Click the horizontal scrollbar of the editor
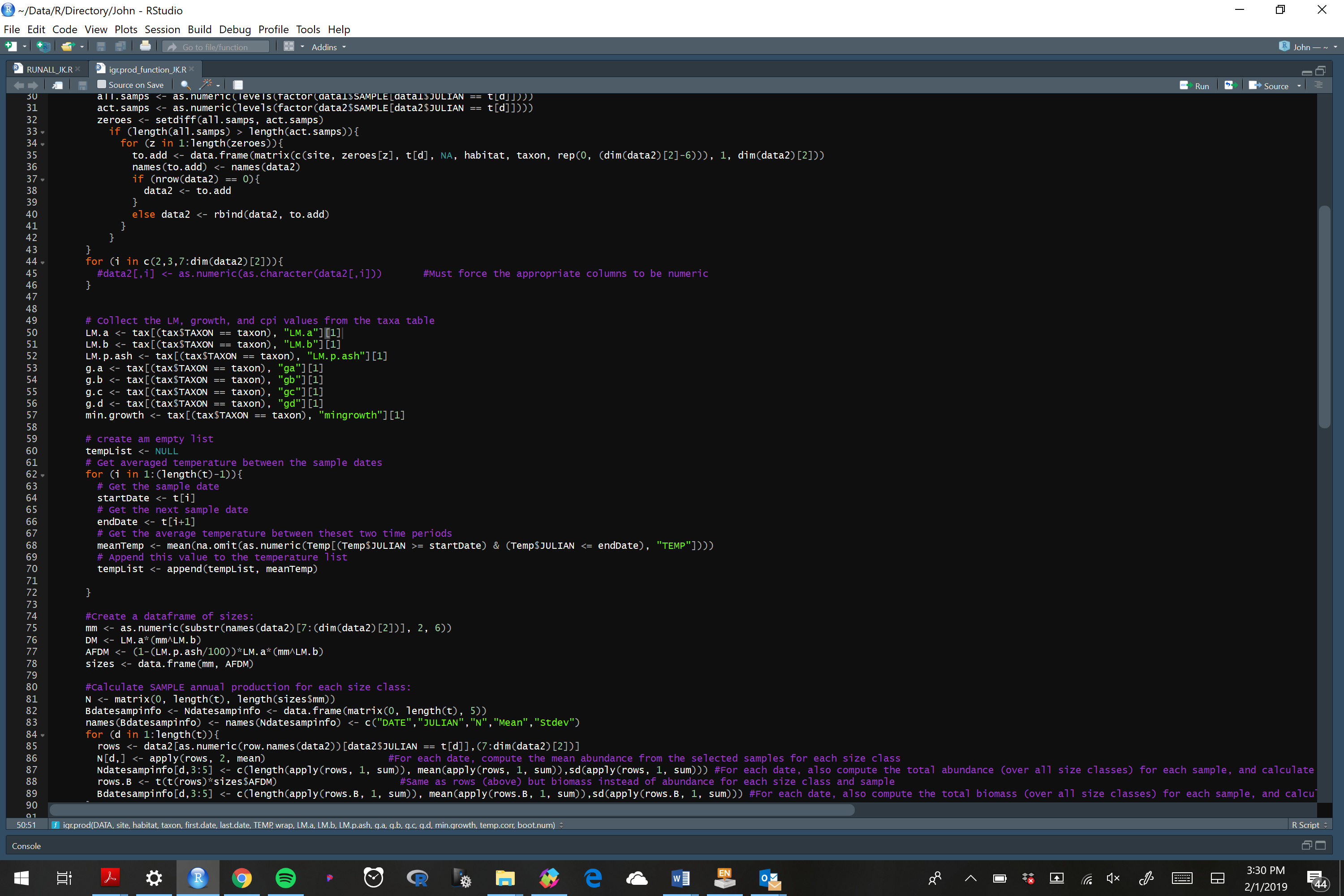The image size is (1344, 896). coord(452,810)
